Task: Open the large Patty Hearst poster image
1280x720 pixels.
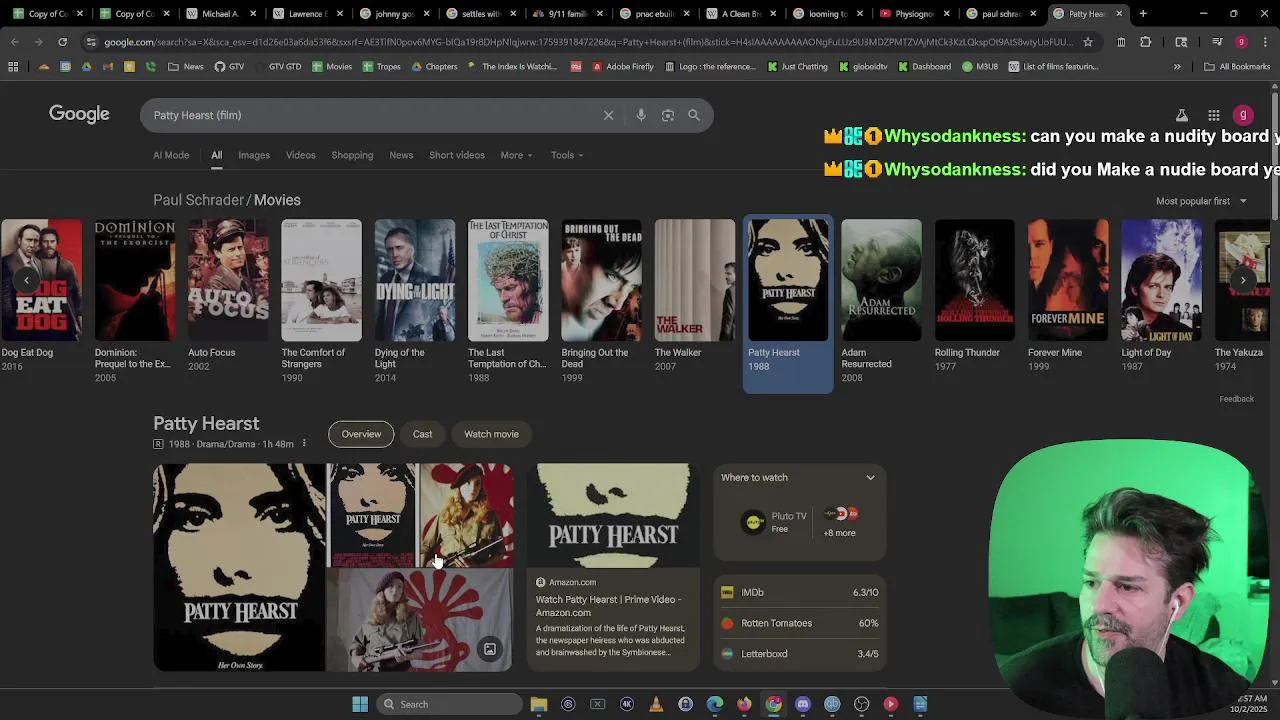Action: point(239,567)
